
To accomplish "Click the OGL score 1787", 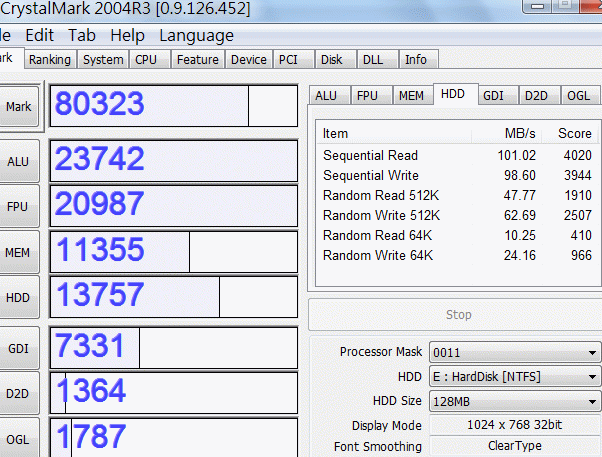I will coord(91,436).
